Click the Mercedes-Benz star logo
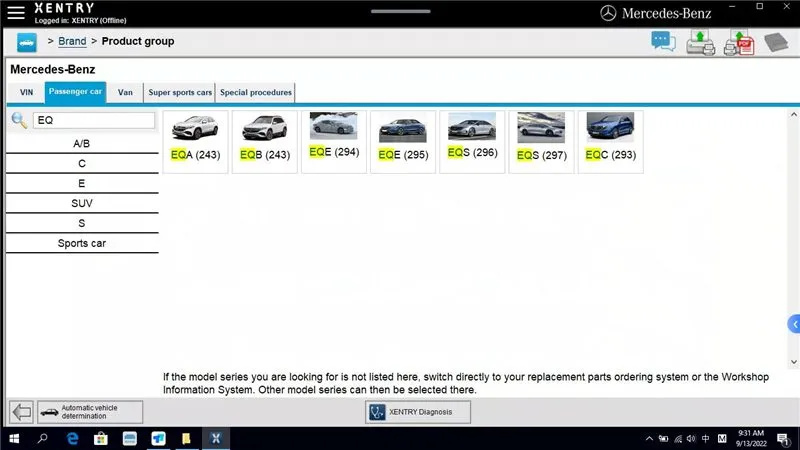The height and width of the screenshot is (450, 800). click(x=608, y=13)
